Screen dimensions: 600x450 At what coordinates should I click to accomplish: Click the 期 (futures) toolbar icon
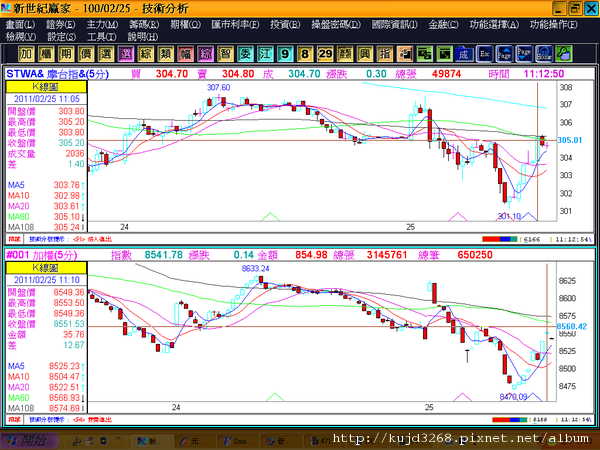[66, 54]
